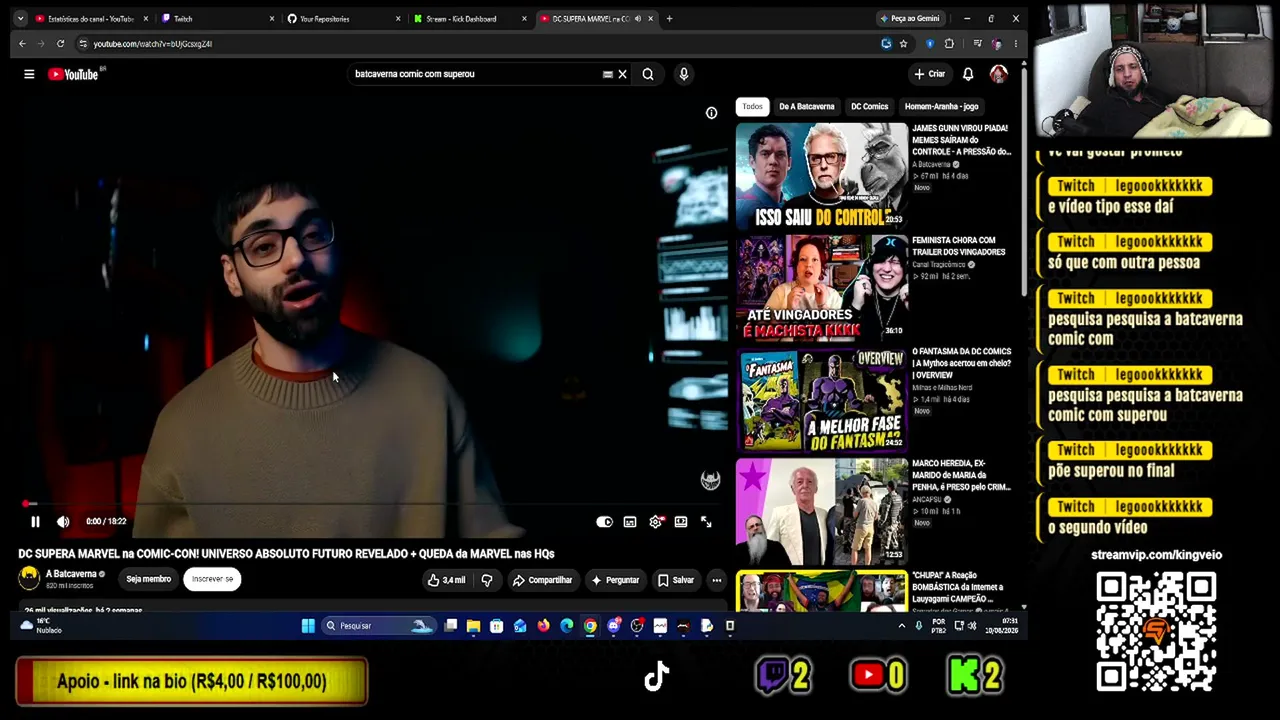Toggle autoplay switch in the player
Screen dimensions: 1280x720
tap(604, 522)
